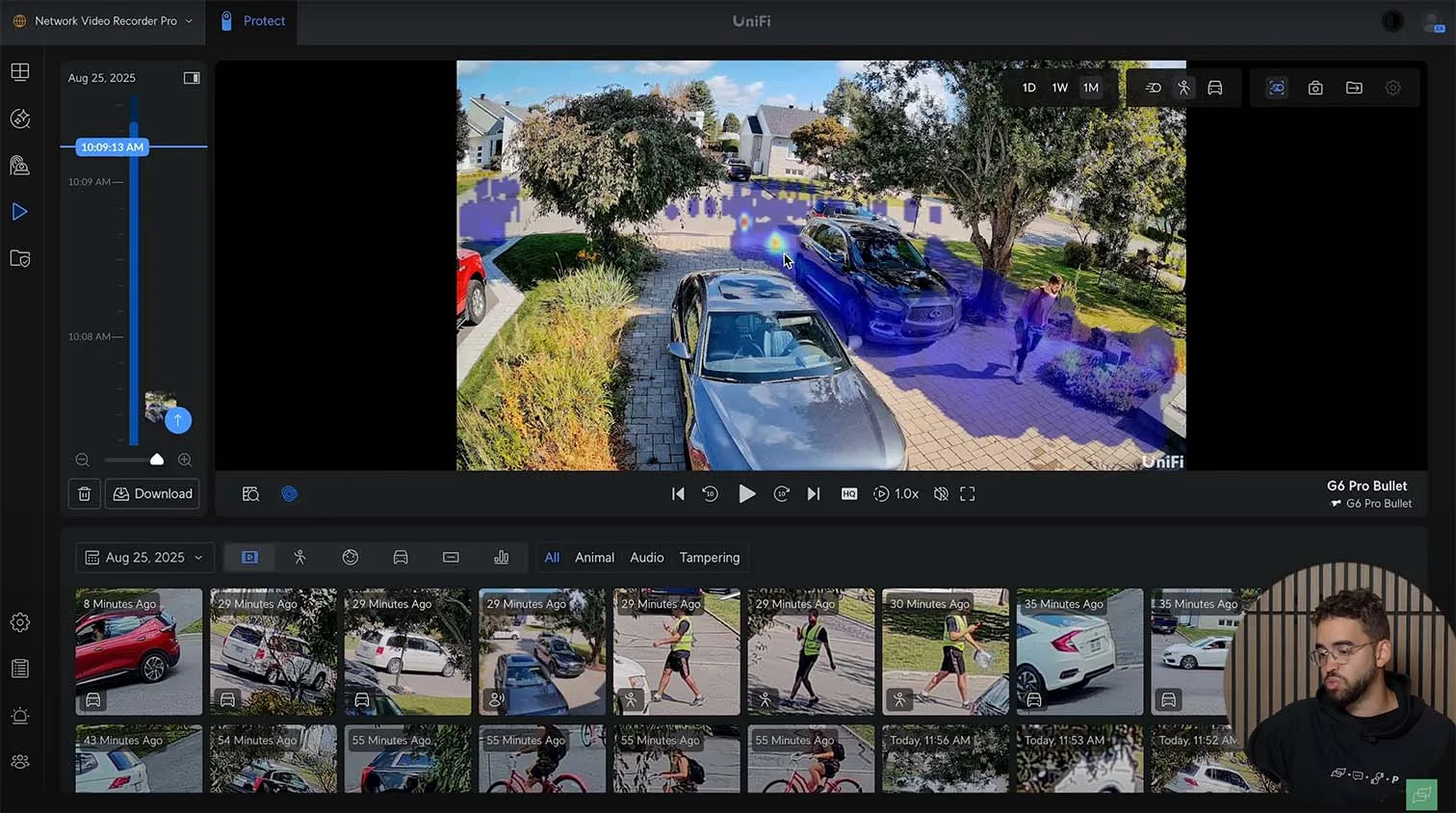This screenshot has height=813, width=1456.
Task: Toggle the timeline side panel layout icon
Action: click(x=192, y=78)
